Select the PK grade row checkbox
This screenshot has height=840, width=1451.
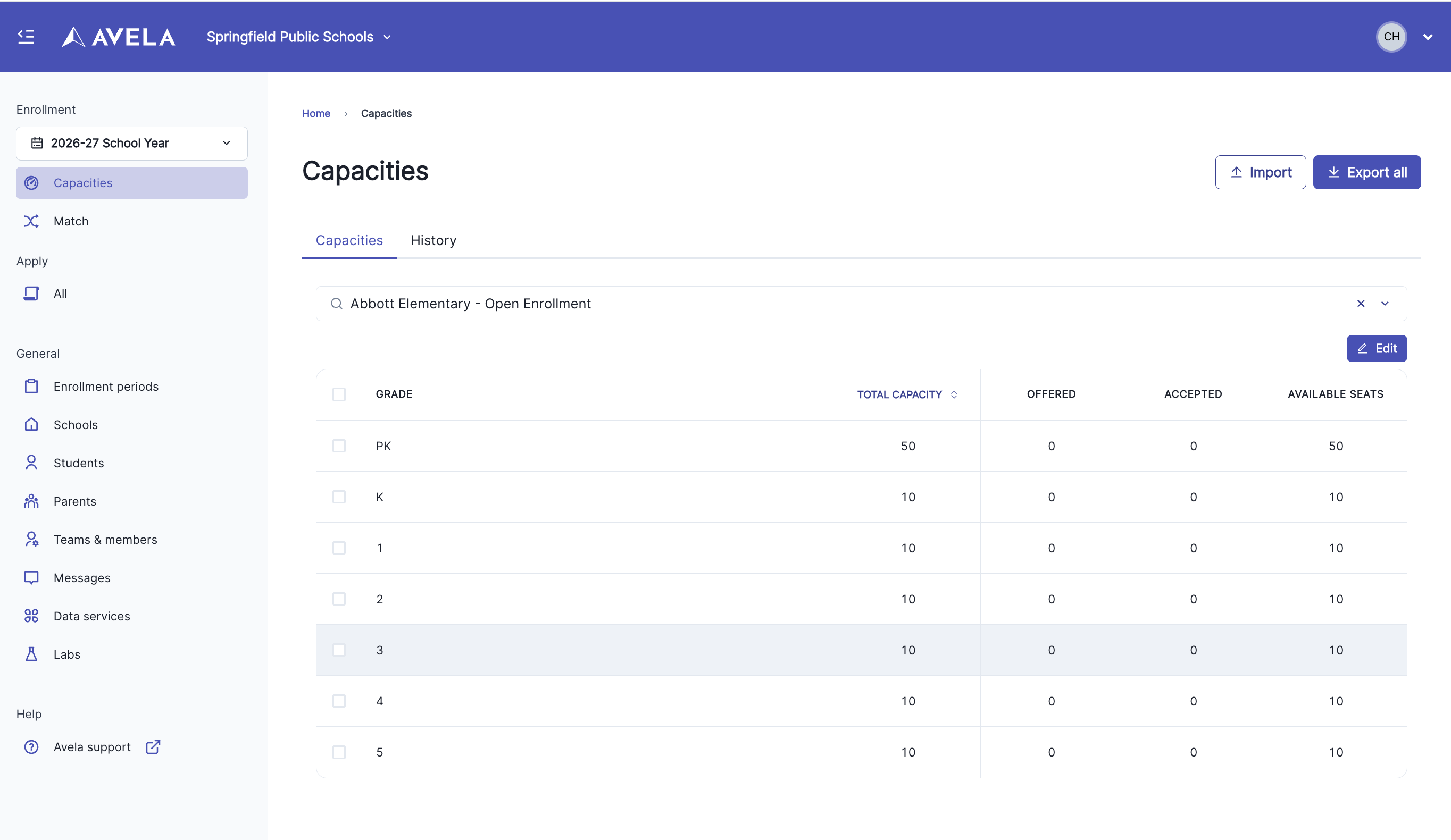coord(339,446)
